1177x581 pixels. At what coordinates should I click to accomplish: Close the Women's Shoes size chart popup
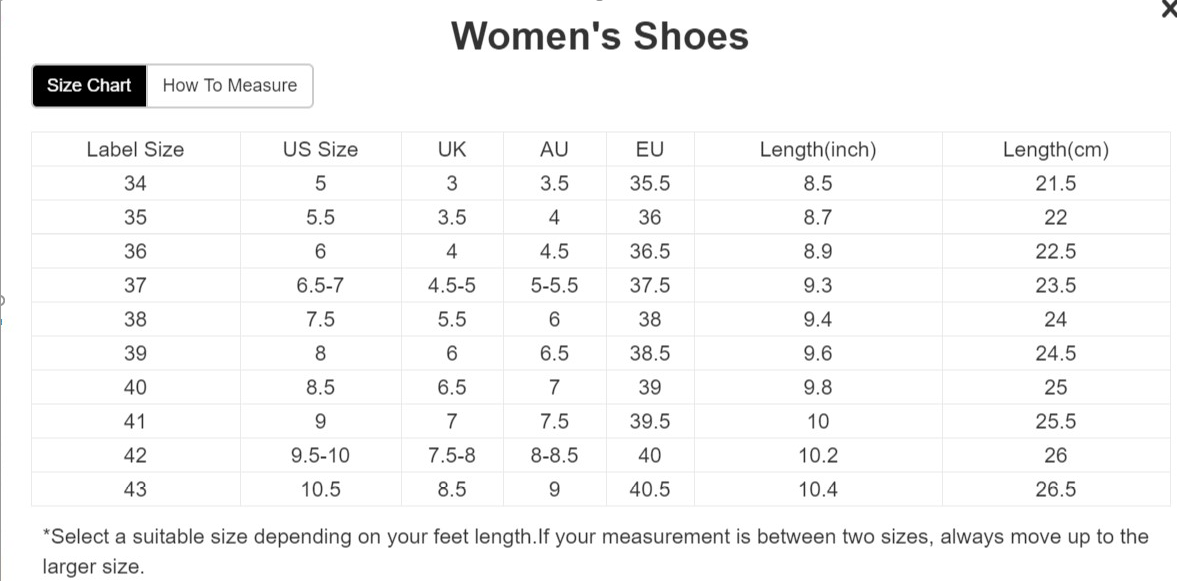click(x=1169, y=9)
